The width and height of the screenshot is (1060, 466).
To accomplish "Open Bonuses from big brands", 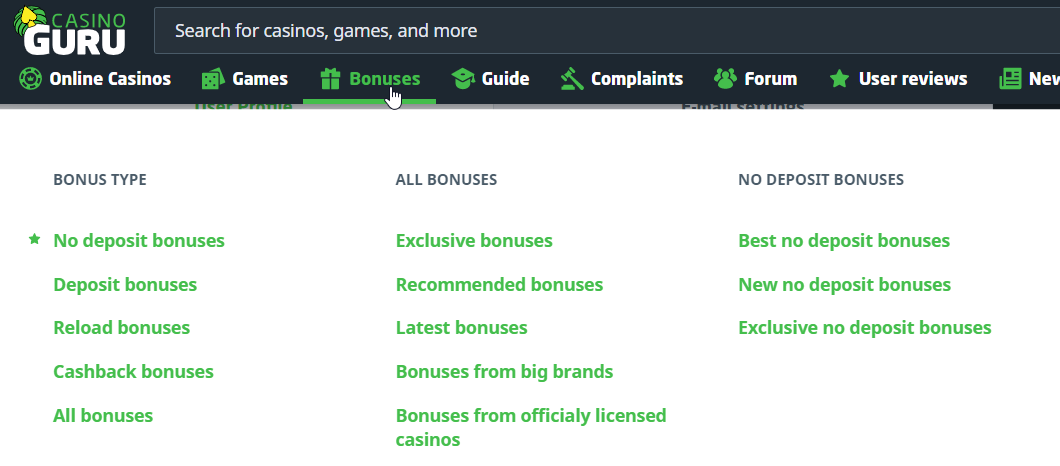I will (x=504, y=372).
